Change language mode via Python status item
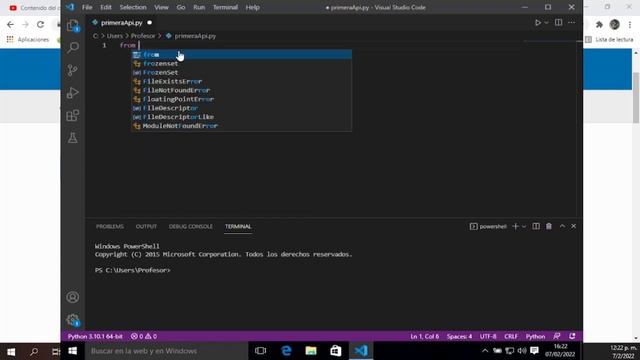Image resolution: width=640 pixels, height=360 pixels. coord(535,337)
